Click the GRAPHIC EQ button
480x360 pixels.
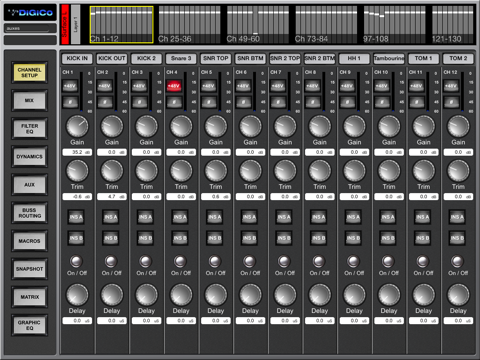pos(30,325)
